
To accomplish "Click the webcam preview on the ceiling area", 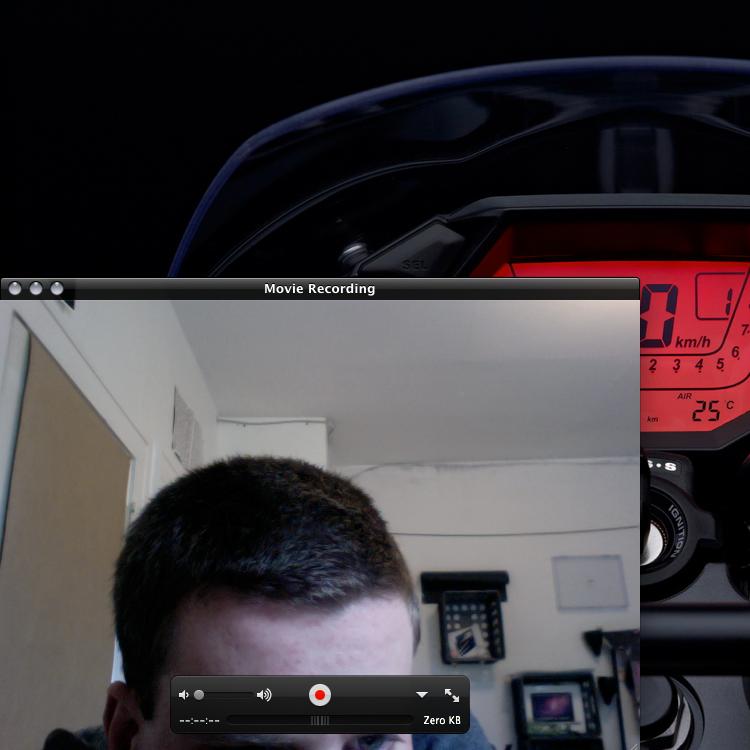I will point(400,370).
